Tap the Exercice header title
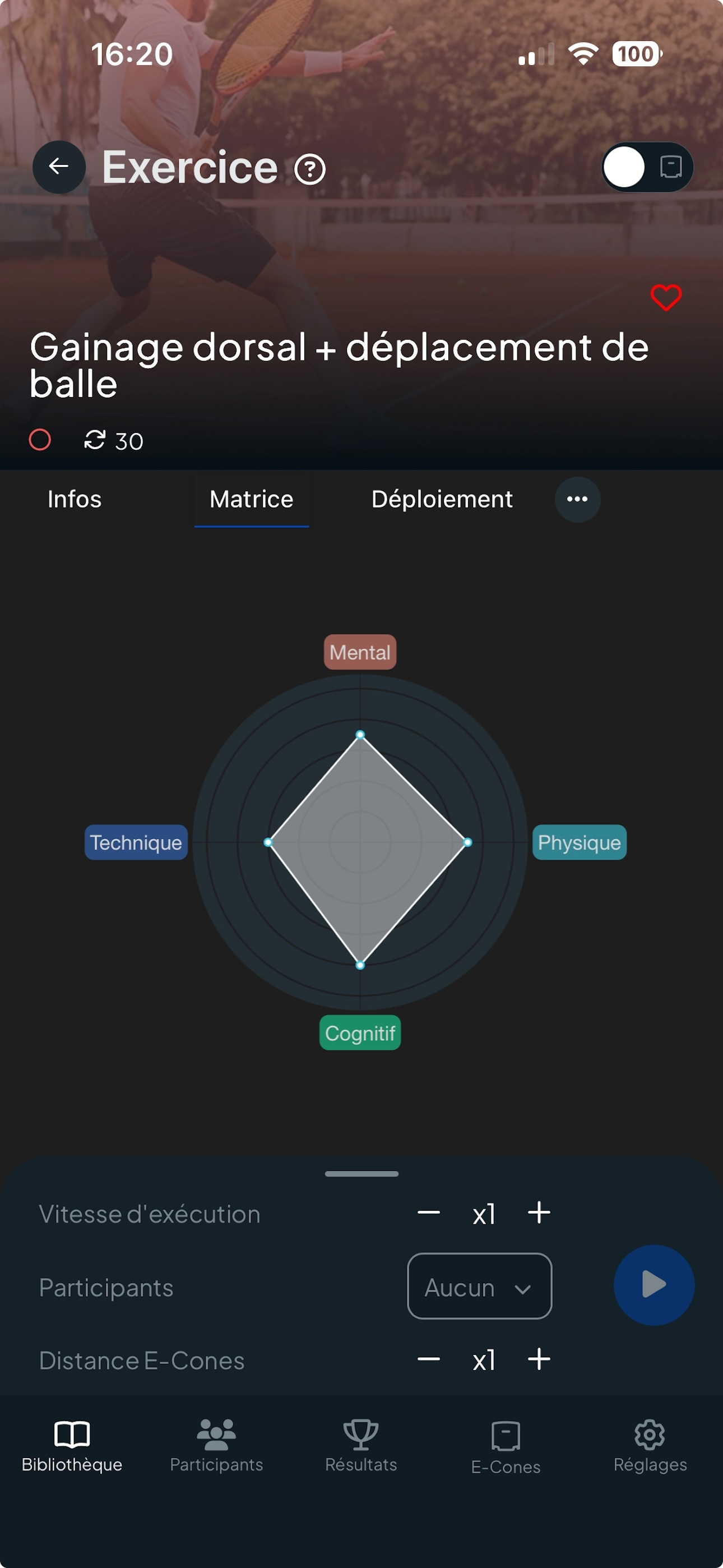The image size is (723, 1568). (x=190, y=167)
